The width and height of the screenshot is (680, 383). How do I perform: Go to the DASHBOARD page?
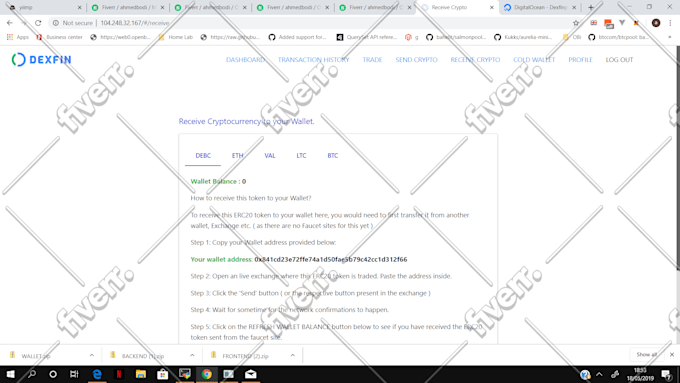245,60
